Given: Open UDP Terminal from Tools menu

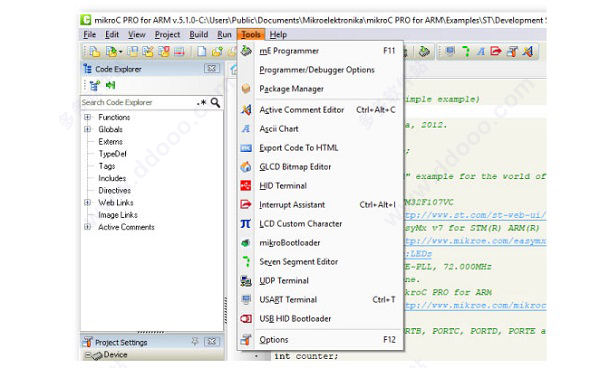Looking at the screenshot, I should pos(320,281).
